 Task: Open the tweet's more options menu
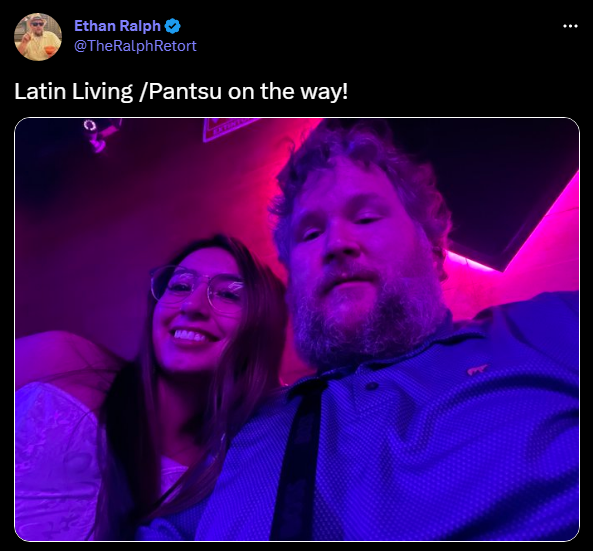coord(570,26)
